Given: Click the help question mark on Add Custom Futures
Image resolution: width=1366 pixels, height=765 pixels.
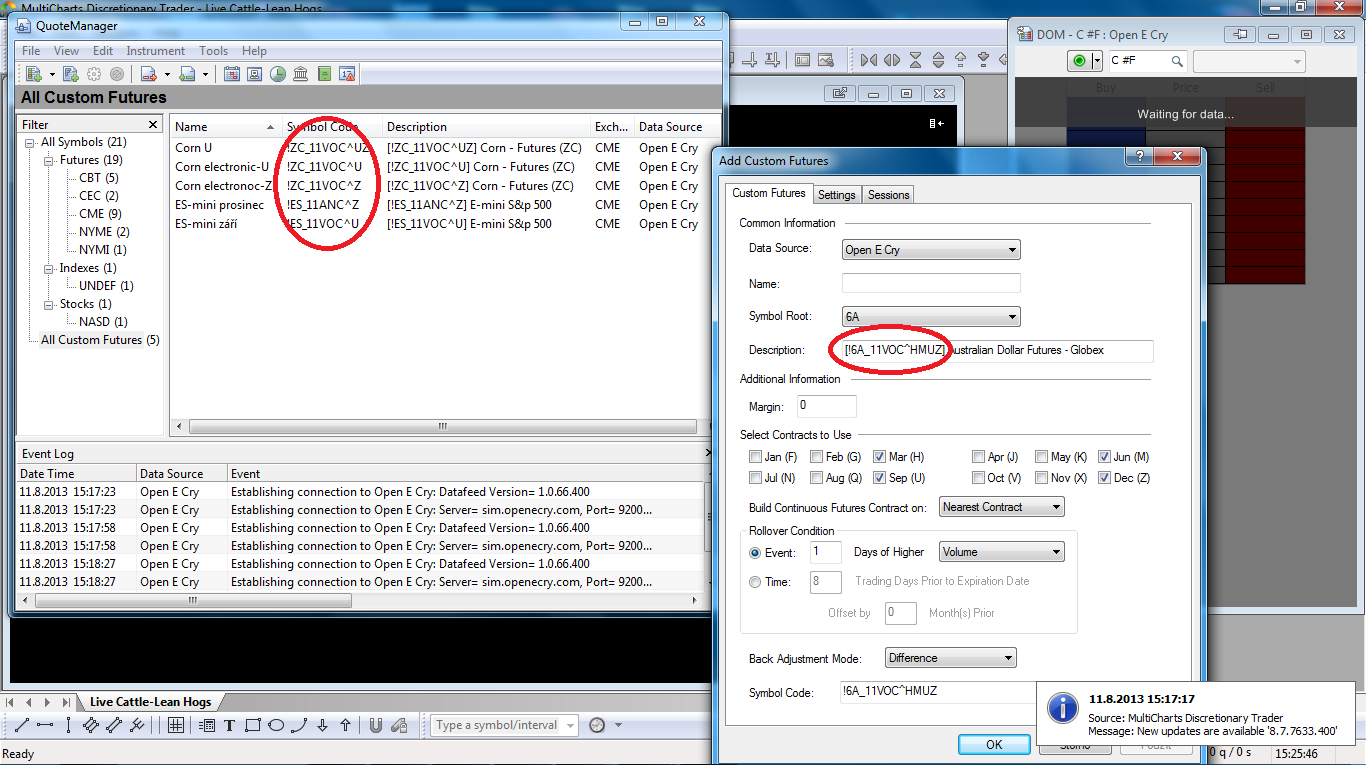Looking at the screenshot, I should click(1140, 157).
